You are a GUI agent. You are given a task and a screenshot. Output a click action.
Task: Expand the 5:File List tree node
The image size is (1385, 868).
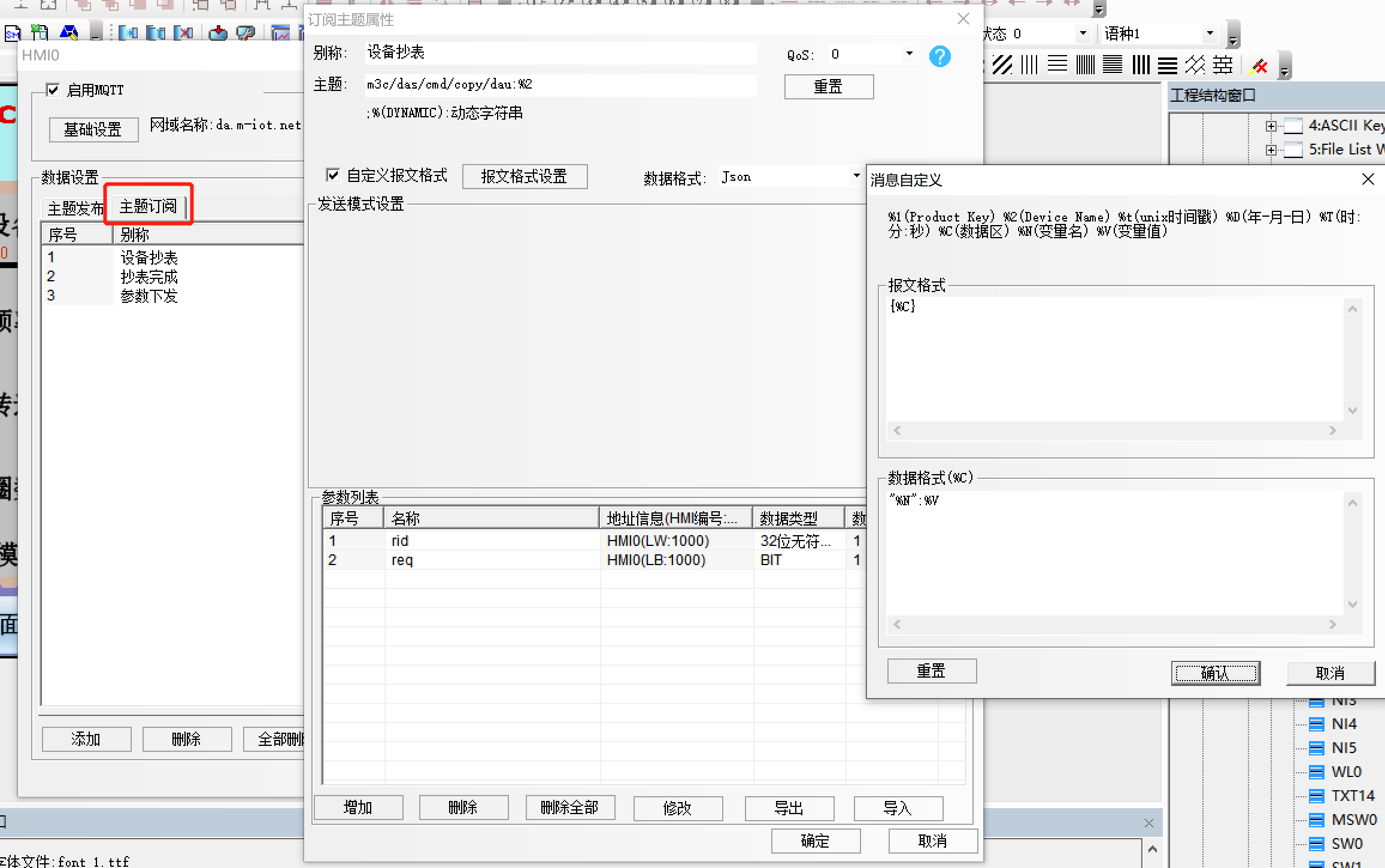coord(1271,150)
